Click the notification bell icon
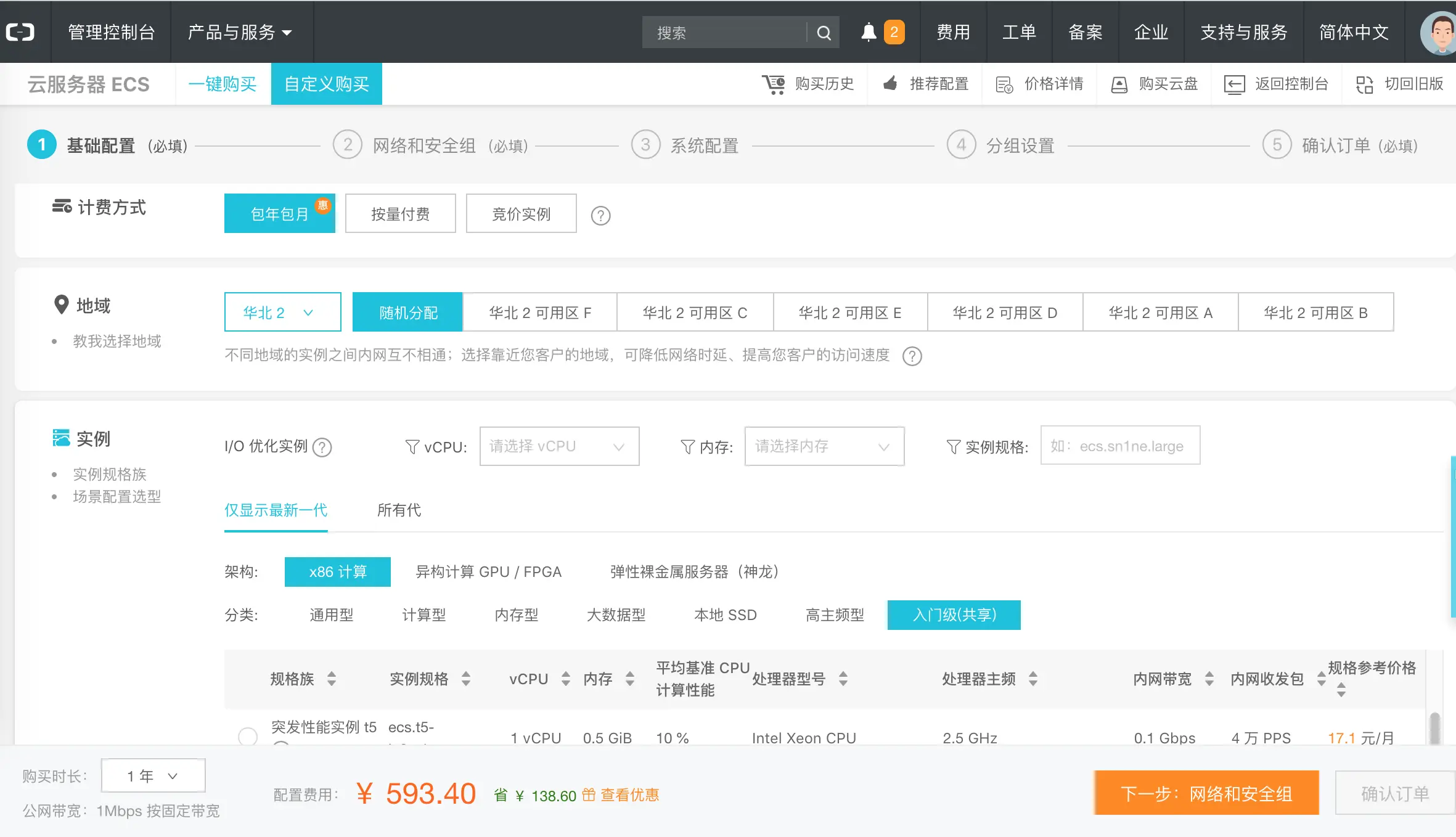The image size is (1456, 837). (868, 32)
